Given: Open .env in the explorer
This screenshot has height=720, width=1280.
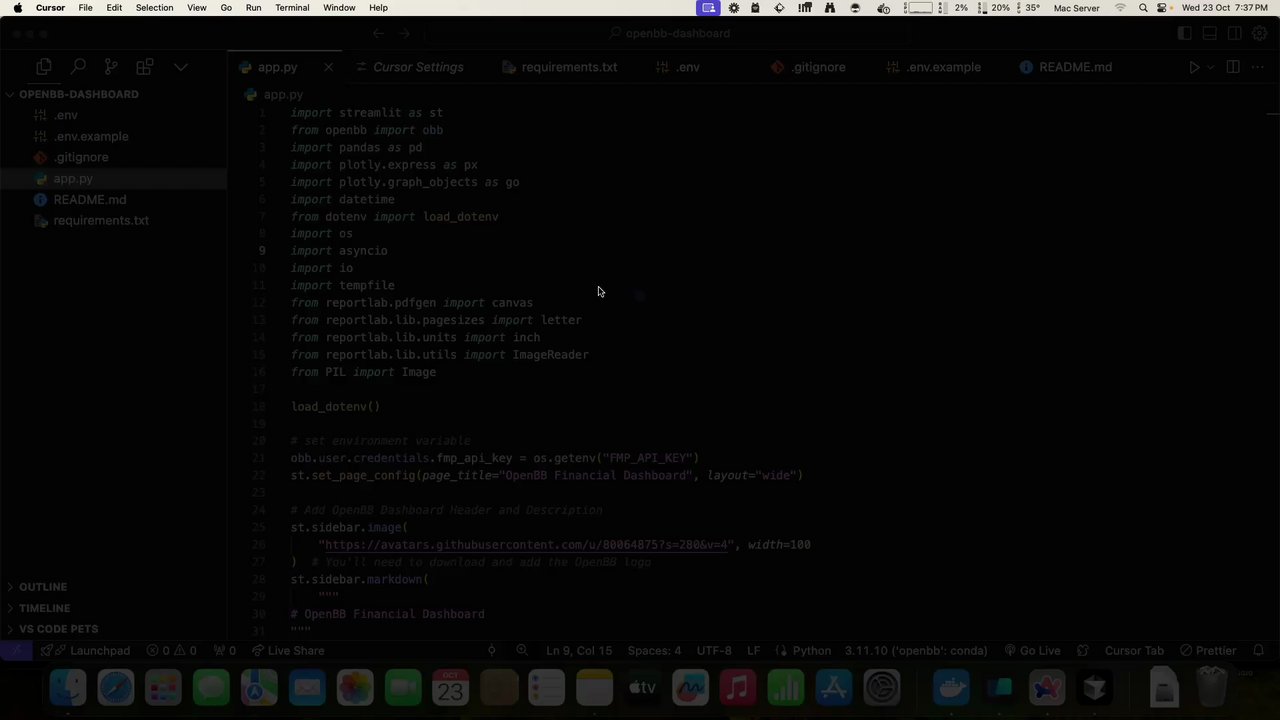Looking at the screenshot, I should coord(66,115).
